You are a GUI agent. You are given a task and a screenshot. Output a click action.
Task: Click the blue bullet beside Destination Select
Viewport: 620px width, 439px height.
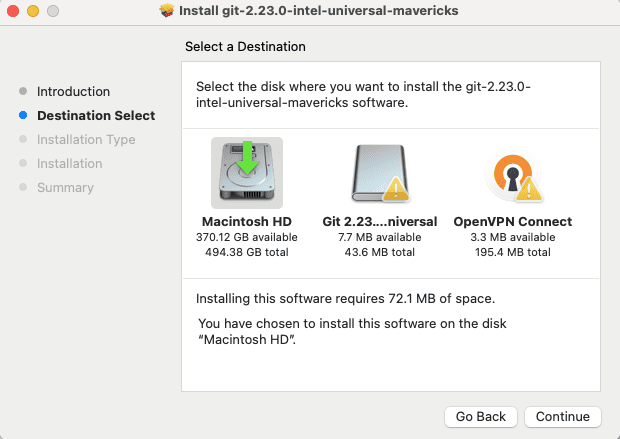pyautogui.click(x=23, y=116)
